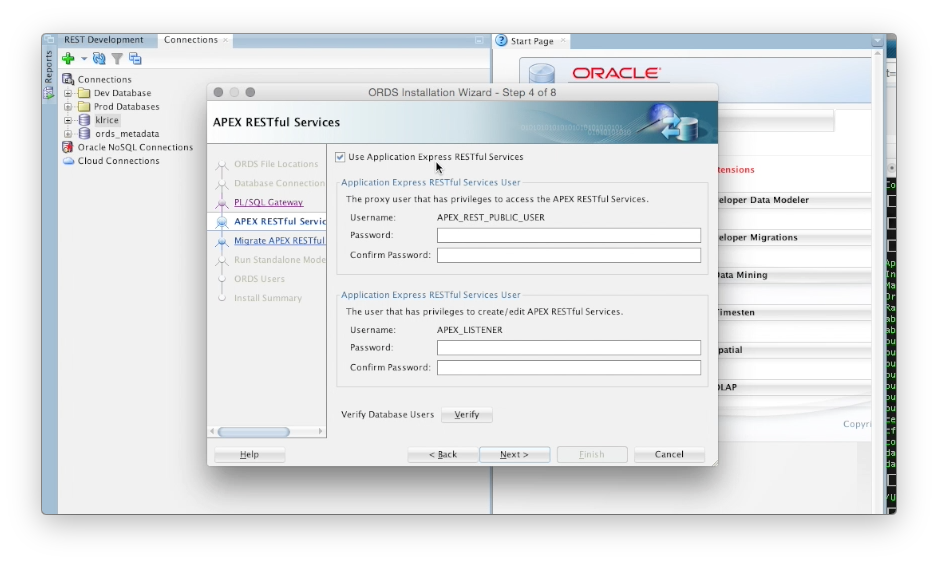Uncheck Use Application Express RESTful Services

pyautogui.click(x=340, y=157)
